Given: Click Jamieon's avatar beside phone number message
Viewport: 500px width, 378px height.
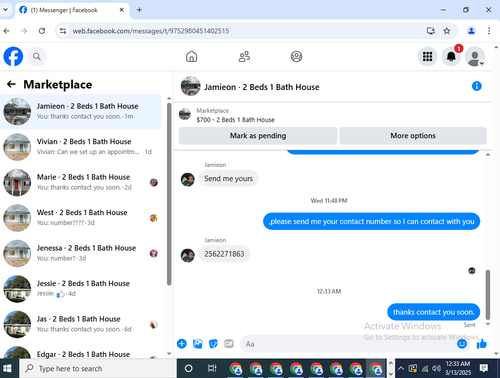Looking at the screenshot, I should (188, 256).
